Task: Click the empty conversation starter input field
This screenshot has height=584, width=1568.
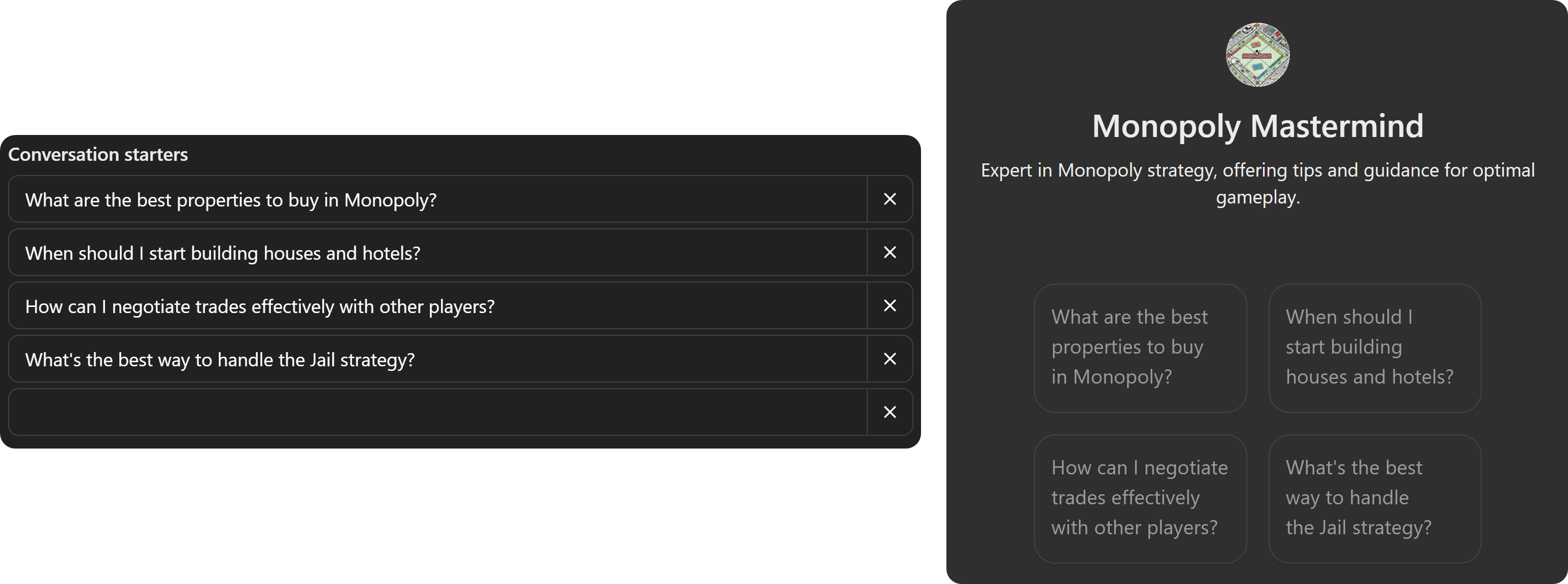Action: point(426,412)
